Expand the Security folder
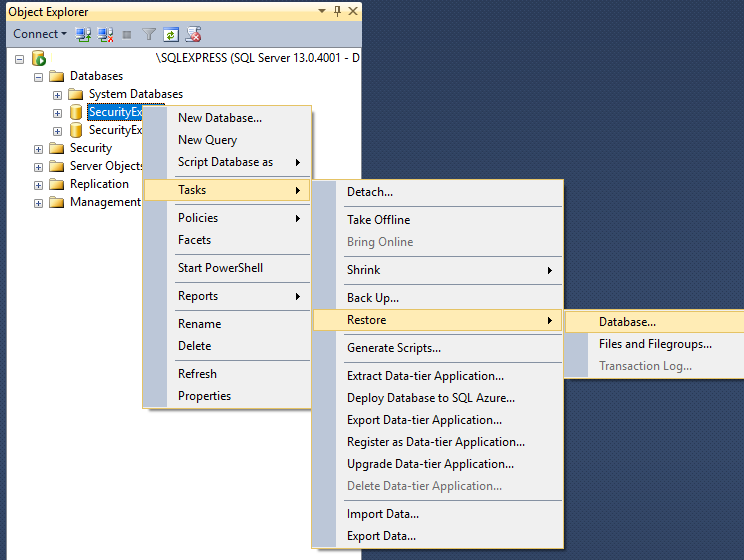This screenshot has height=560, width=744. (38, 149)
